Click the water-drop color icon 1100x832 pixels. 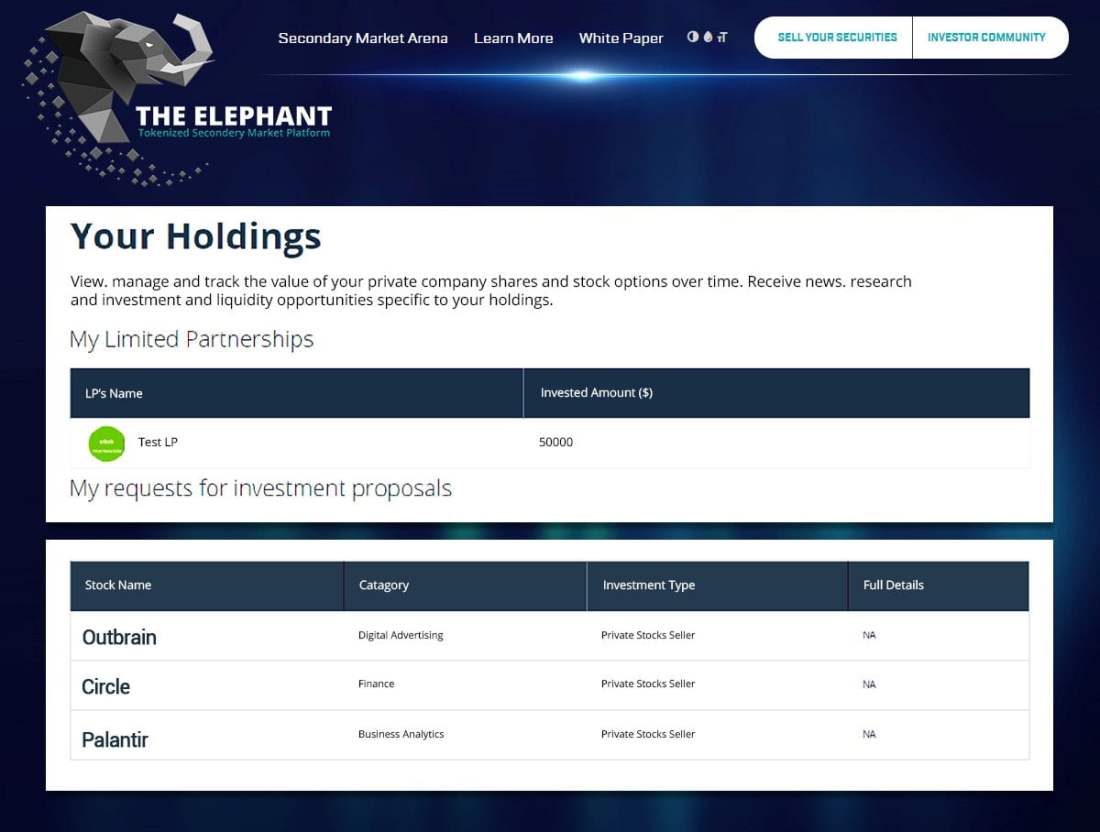708,37
